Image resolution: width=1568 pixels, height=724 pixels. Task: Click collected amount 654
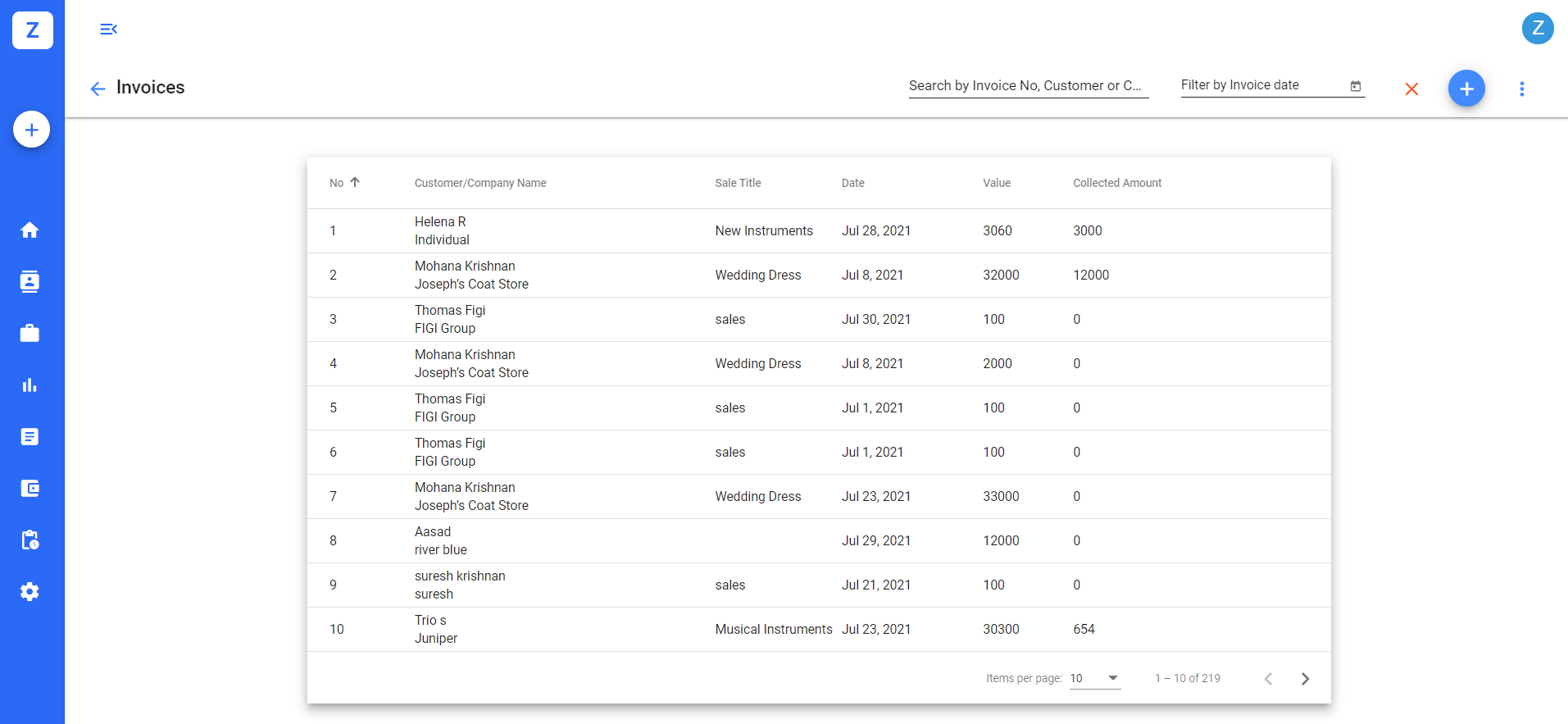point(1084,630)
